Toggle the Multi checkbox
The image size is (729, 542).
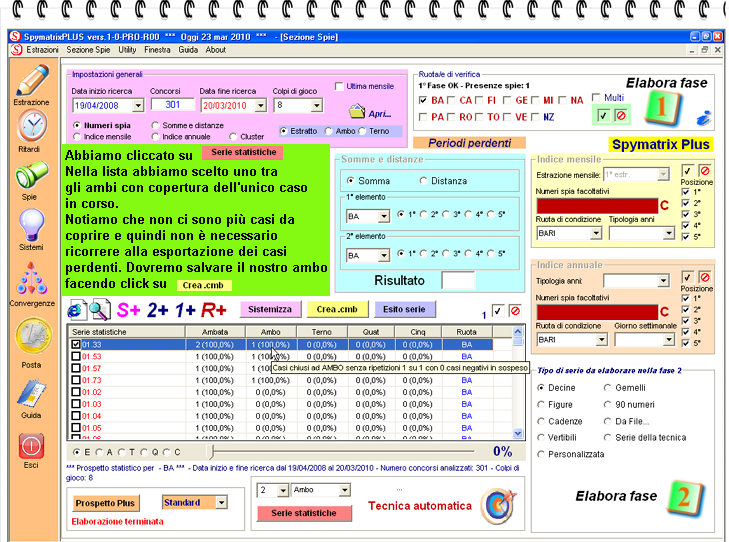pos(596,97)
